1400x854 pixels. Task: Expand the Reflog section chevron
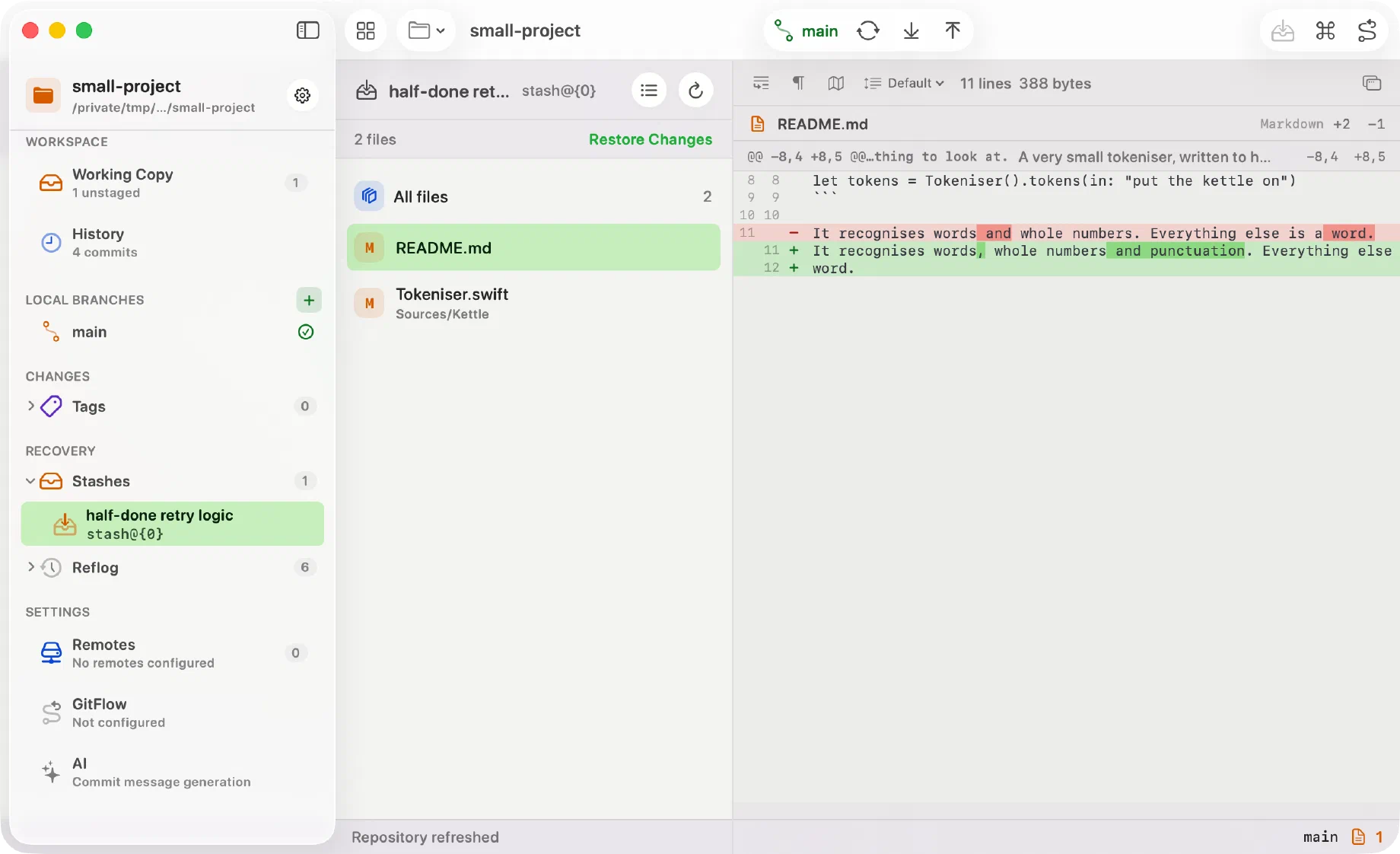(x=30, y=567)
